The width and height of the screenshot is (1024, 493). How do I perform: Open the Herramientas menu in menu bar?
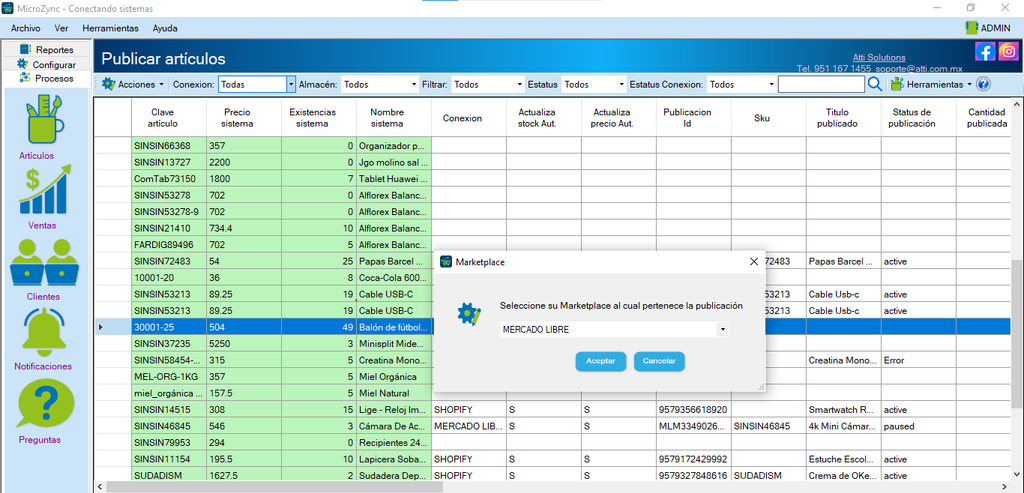click(x=110, y=28)
